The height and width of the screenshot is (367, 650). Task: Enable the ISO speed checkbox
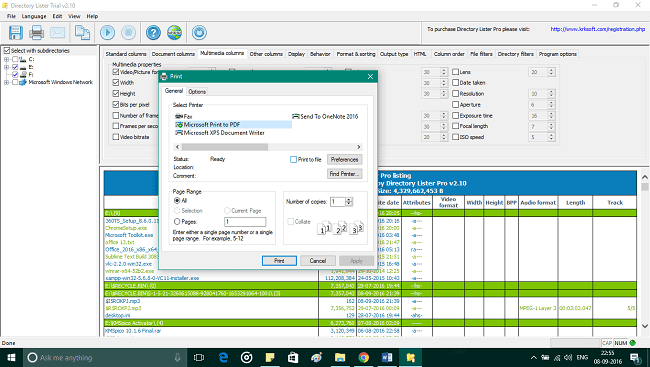coord(455,137)
